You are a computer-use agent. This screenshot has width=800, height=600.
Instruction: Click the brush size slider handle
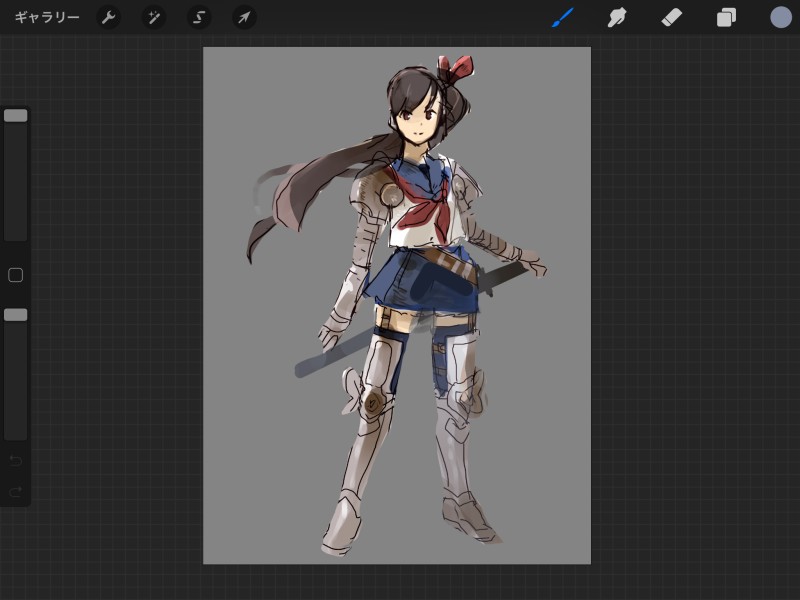tap(16, 116)
